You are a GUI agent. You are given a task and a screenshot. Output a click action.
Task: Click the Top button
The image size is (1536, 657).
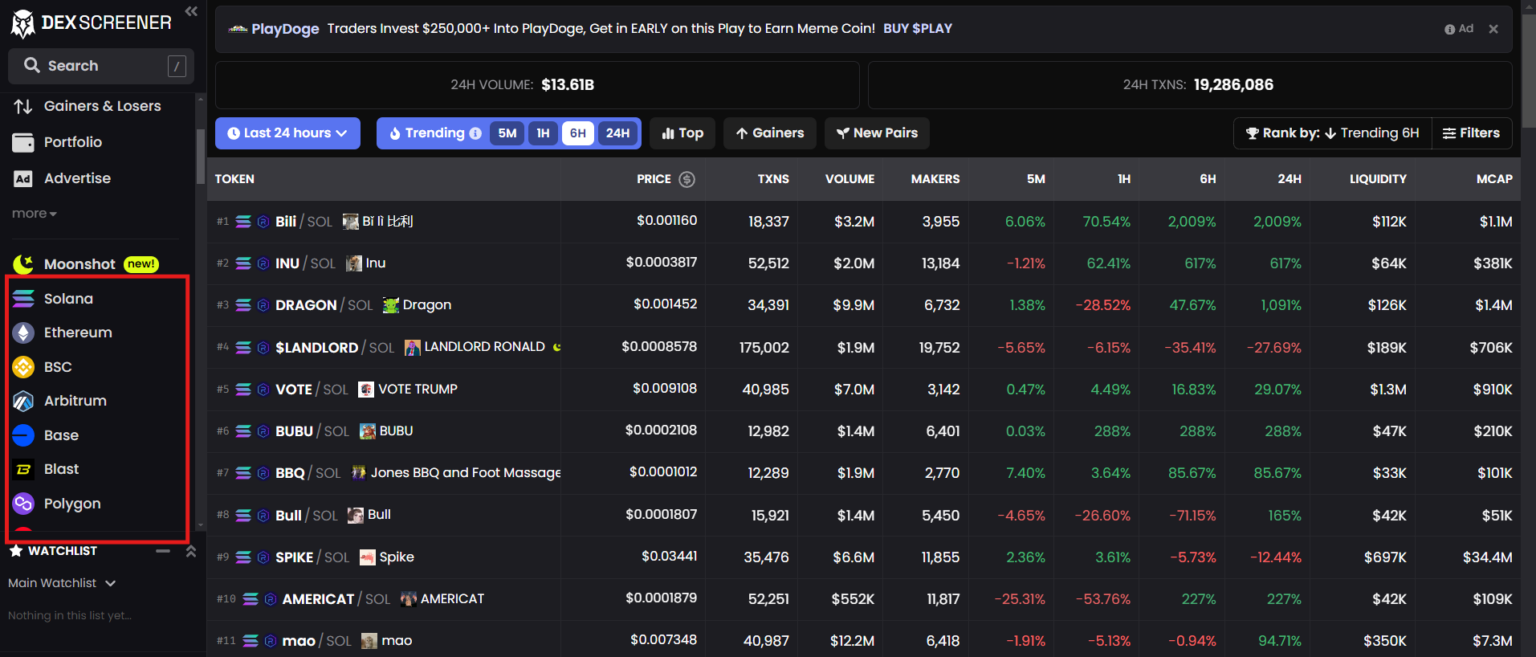[682, 133]
